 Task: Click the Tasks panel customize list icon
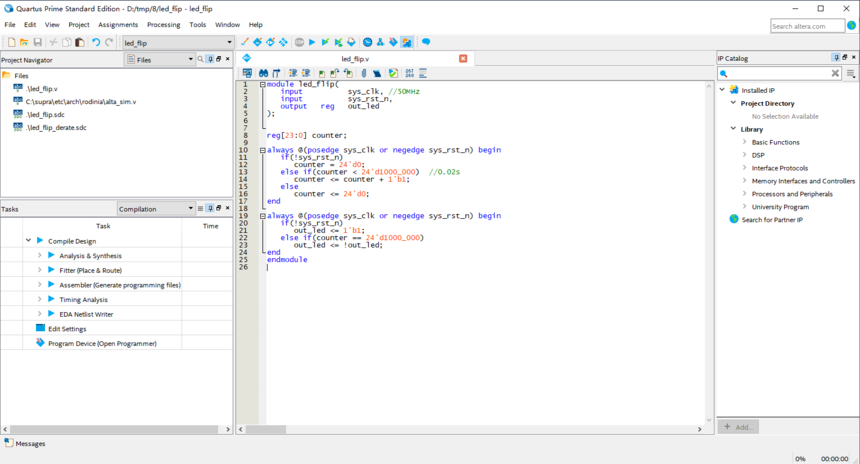click(200, 208)
